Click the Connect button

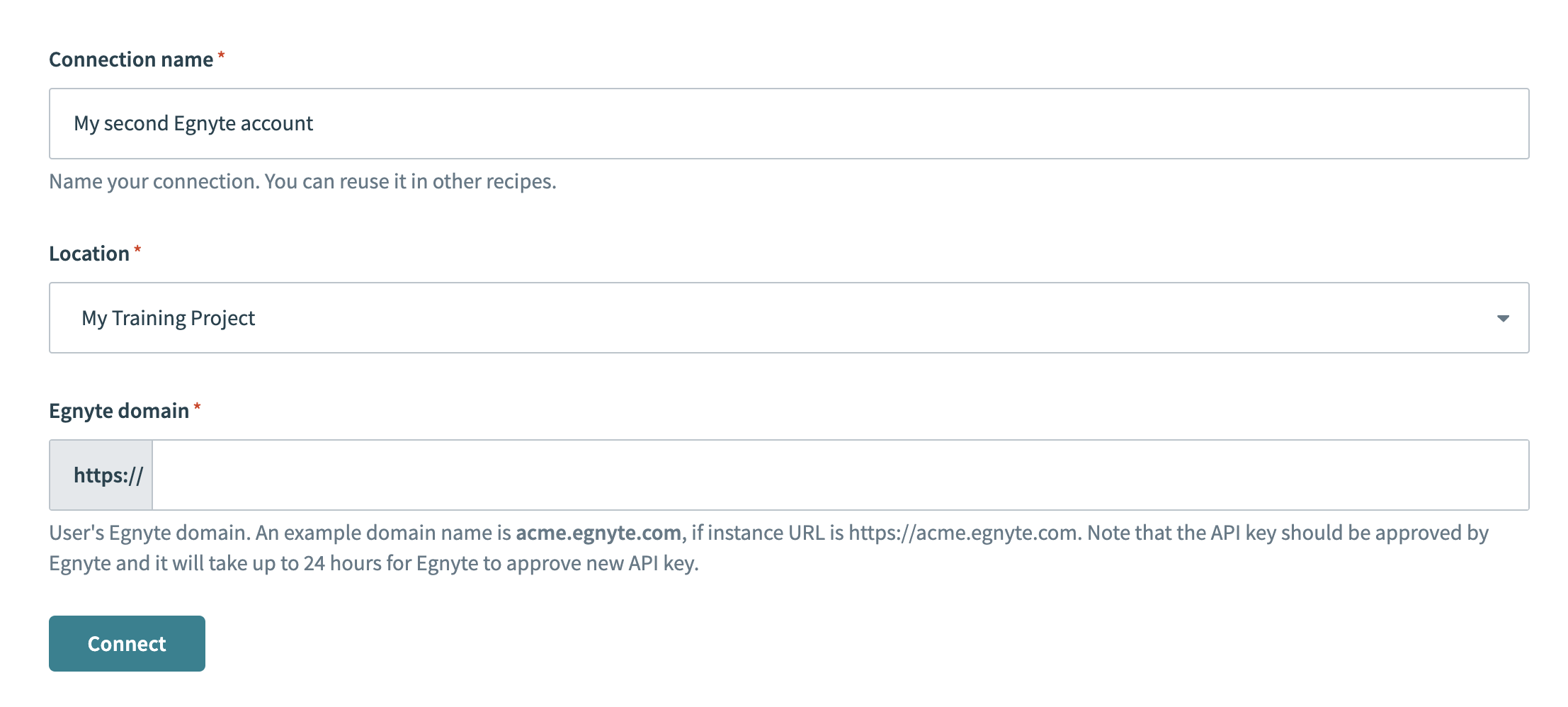click(x=126, y=643)
